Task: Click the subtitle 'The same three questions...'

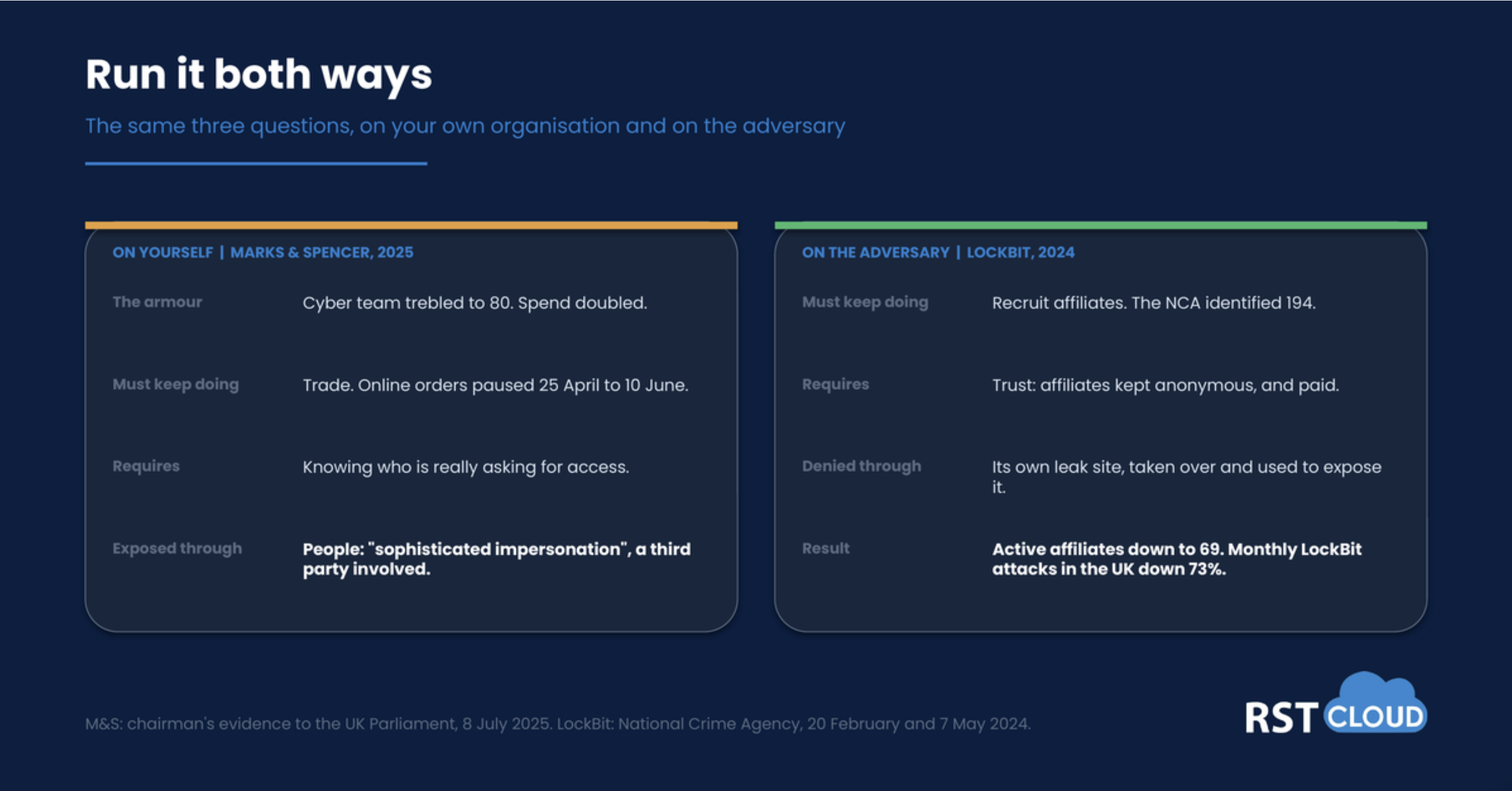Action: coord(465,126)
